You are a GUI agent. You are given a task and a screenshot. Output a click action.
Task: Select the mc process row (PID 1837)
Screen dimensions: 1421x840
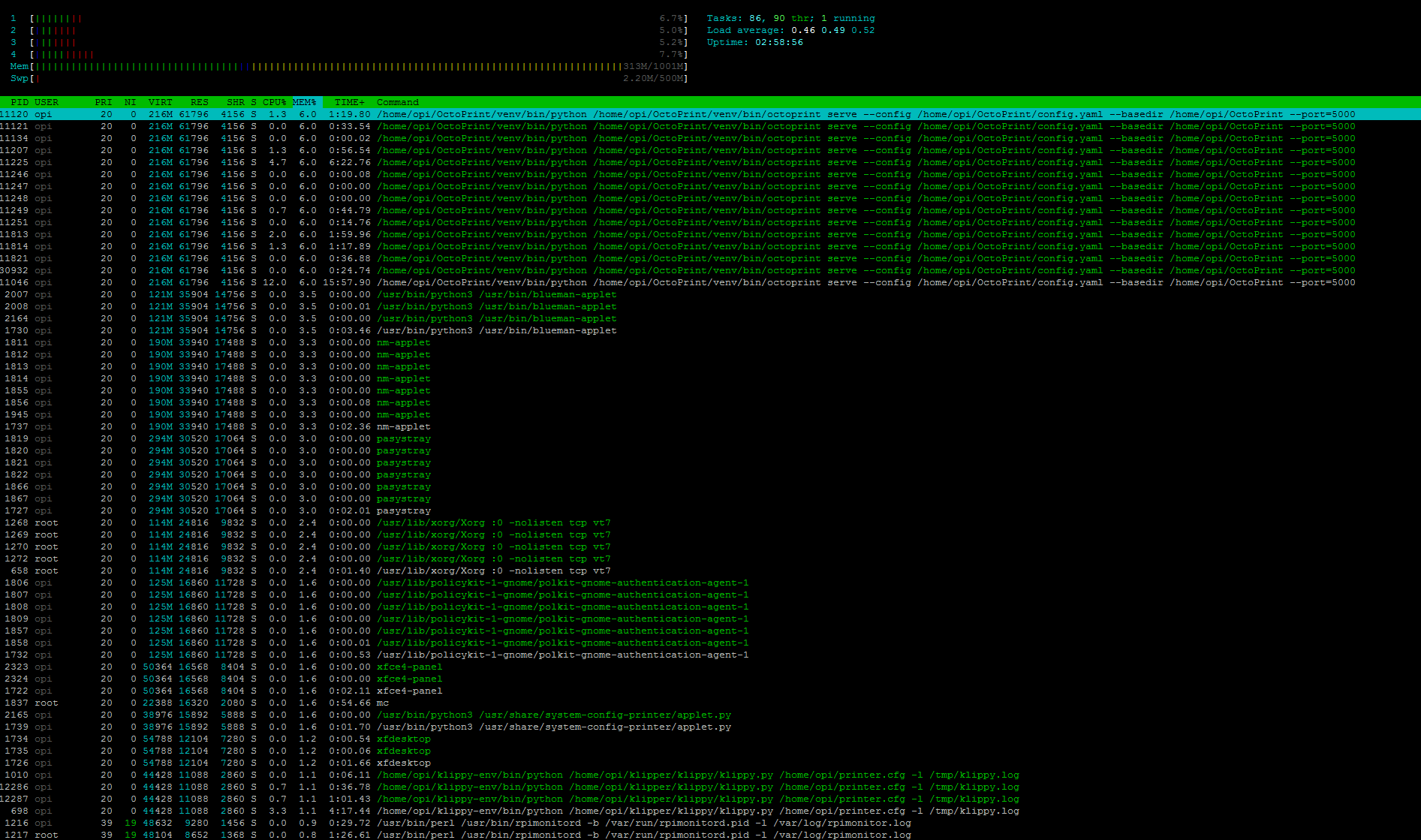point(383,703)
